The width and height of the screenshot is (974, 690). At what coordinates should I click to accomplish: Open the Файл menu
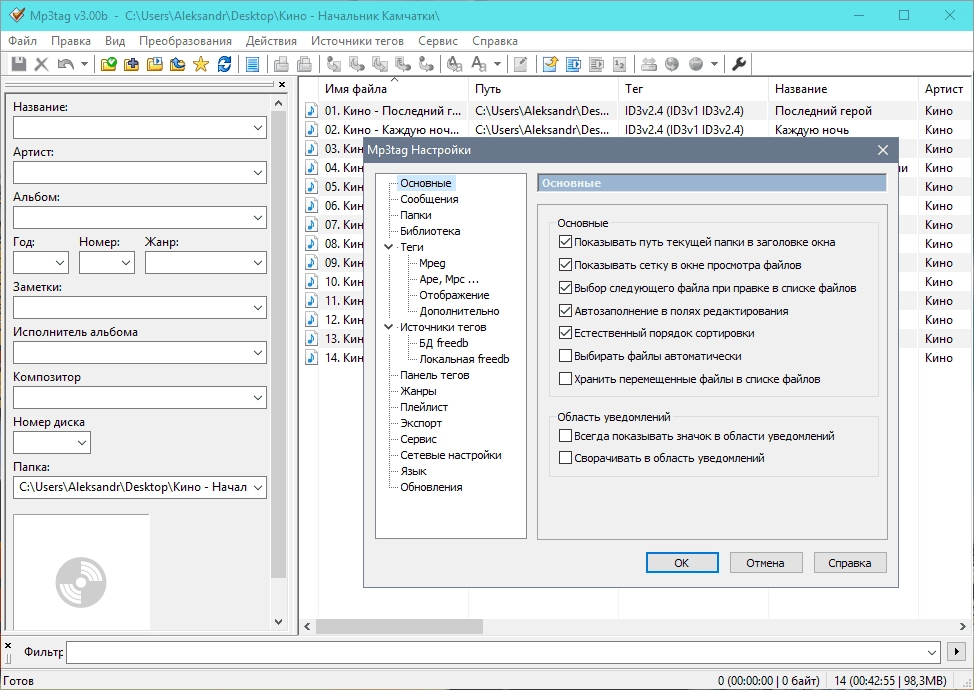(22, 41)
